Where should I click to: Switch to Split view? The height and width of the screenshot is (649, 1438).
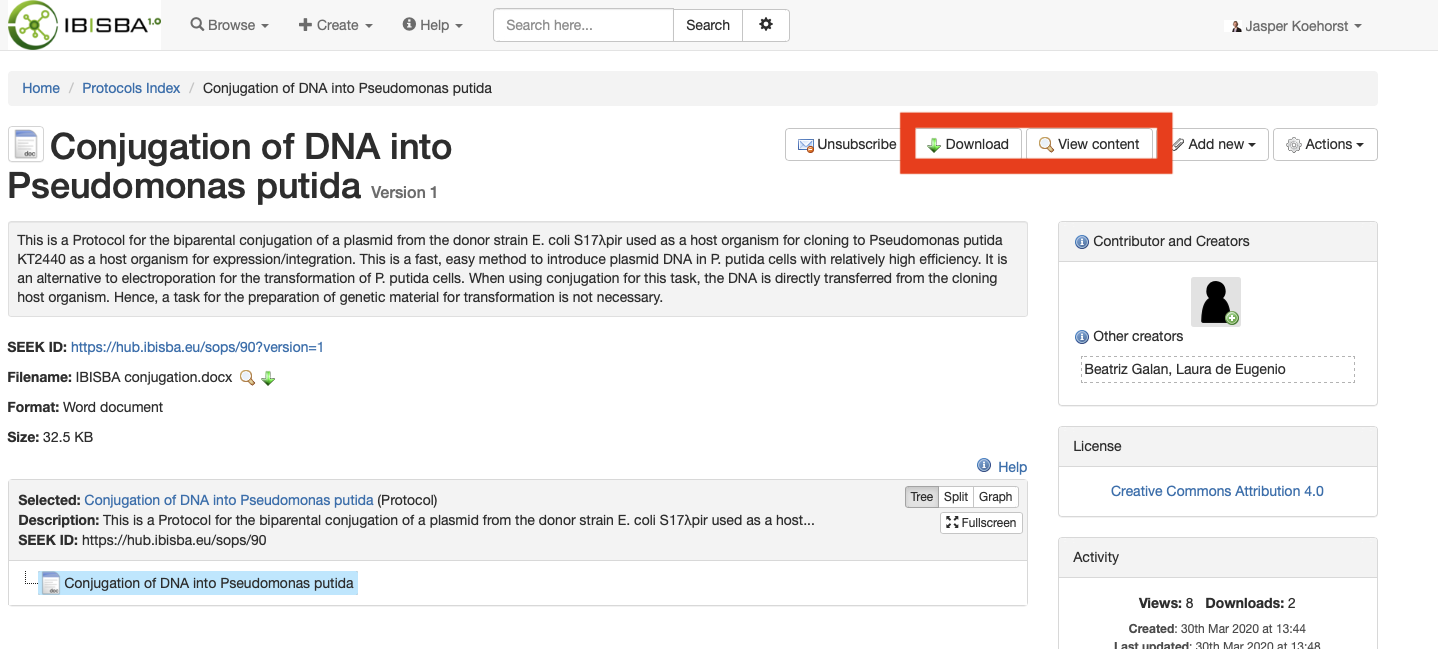pyautogui.click(x=956, y=497)
